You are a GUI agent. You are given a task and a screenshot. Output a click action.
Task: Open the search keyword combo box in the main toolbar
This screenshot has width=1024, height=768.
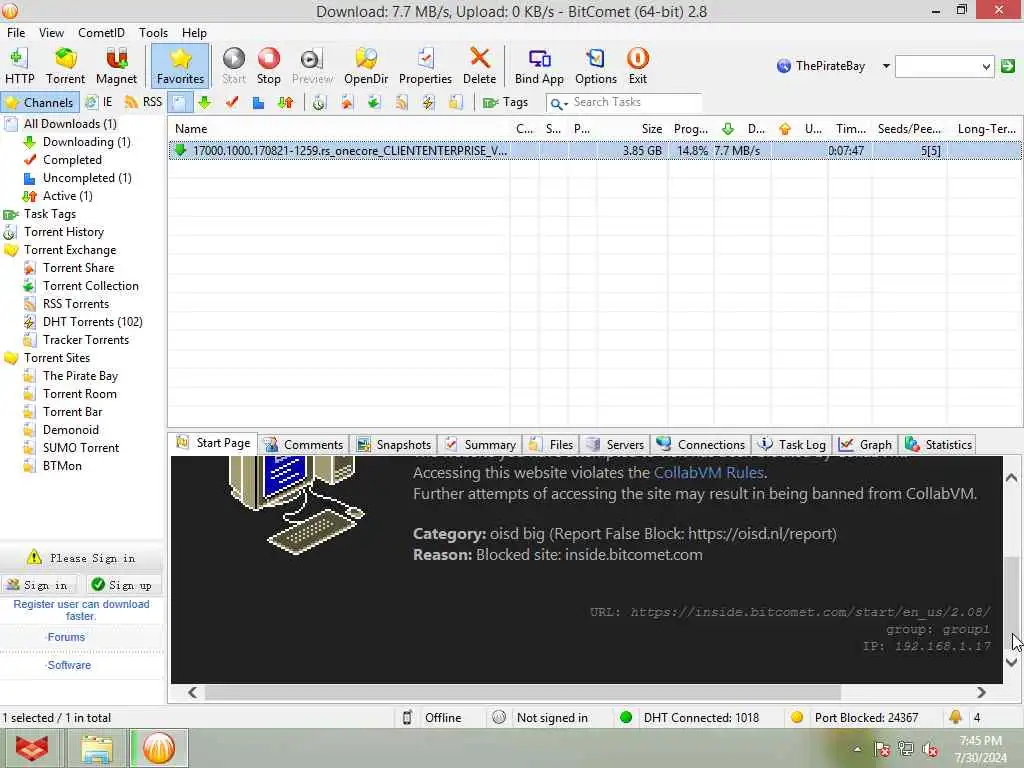coord(944,66)
